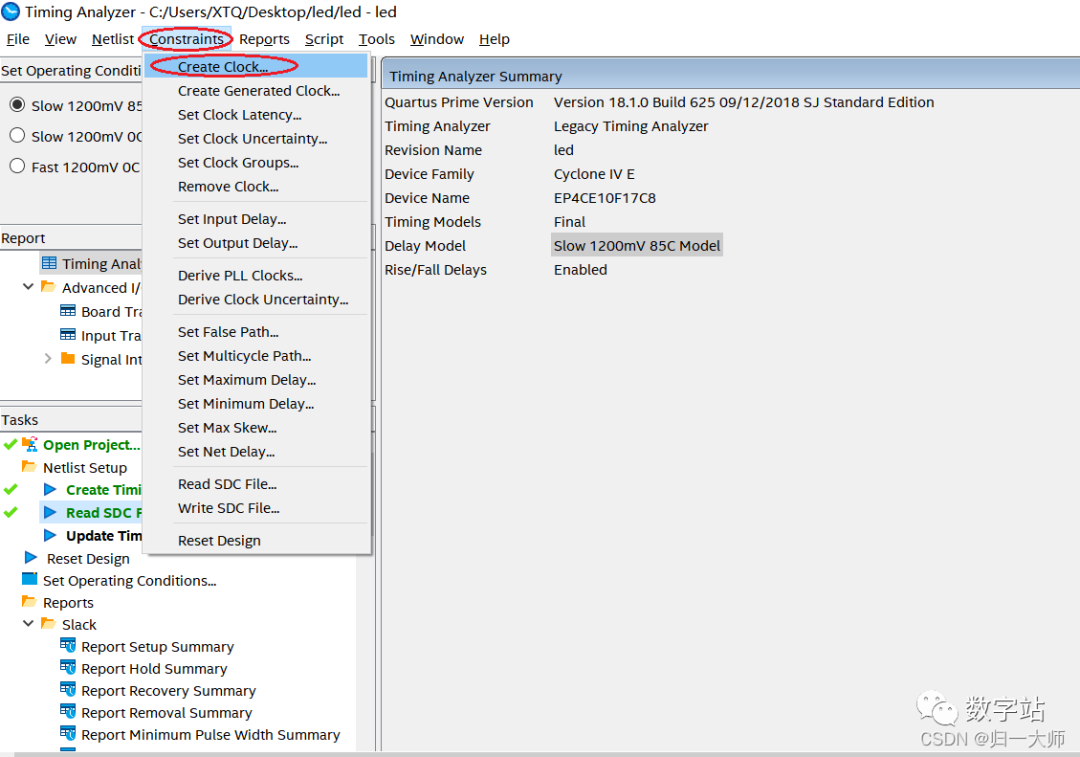Choose Set Max Skew... menu entry
The height and width of the screenshot is (757, 1080).
click(256, 428)
